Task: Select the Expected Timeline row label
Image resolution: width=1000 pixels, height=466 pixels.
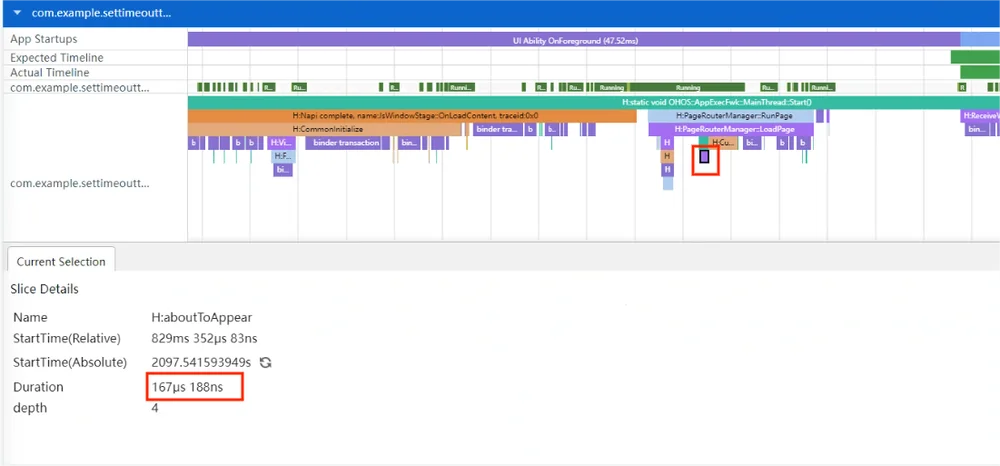Action: click(x=57, y=57)
